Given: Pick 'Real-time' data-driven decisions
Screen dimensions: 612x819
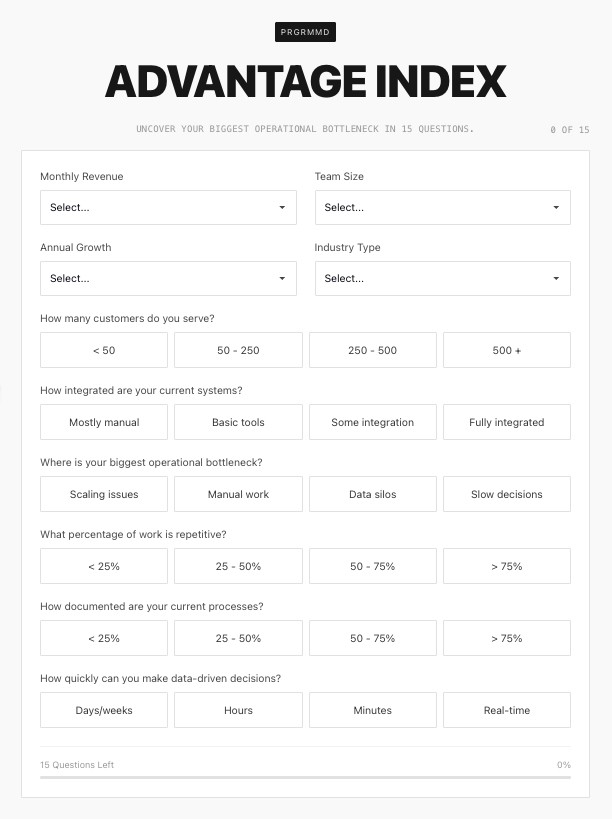Looking at the screenshot, I should coord(506,710).
